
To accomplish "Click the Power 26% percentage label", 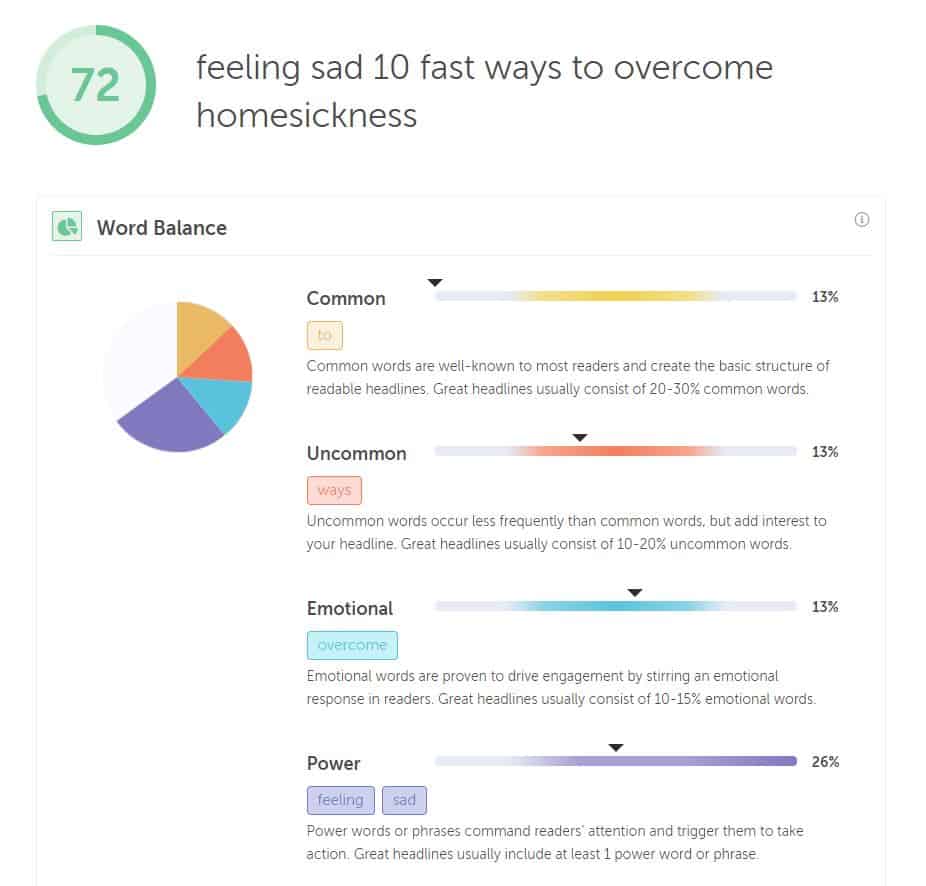I will click(x=825, y=762).
